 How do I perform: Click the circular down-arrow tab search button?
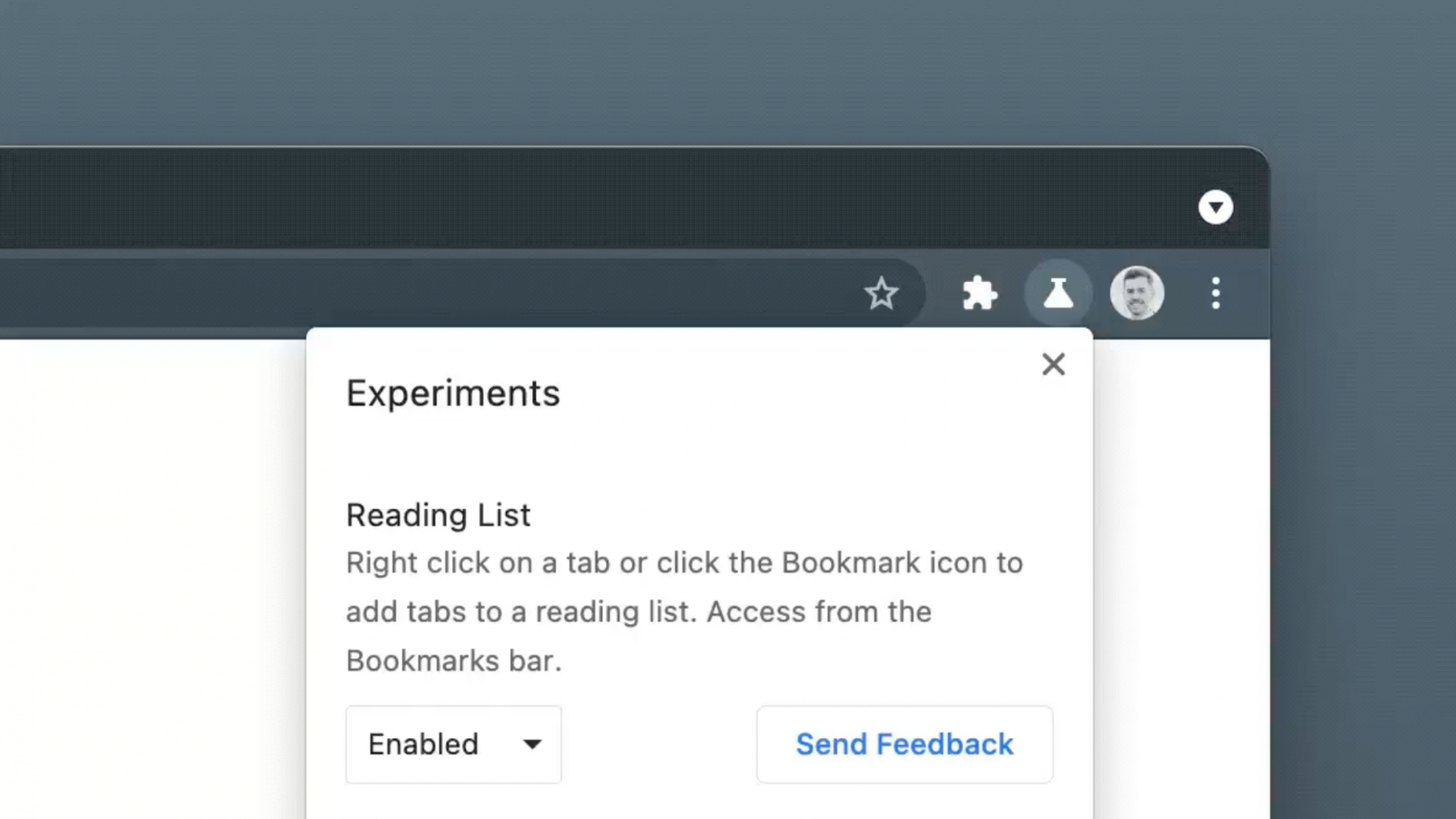(x=1216, y=207)
